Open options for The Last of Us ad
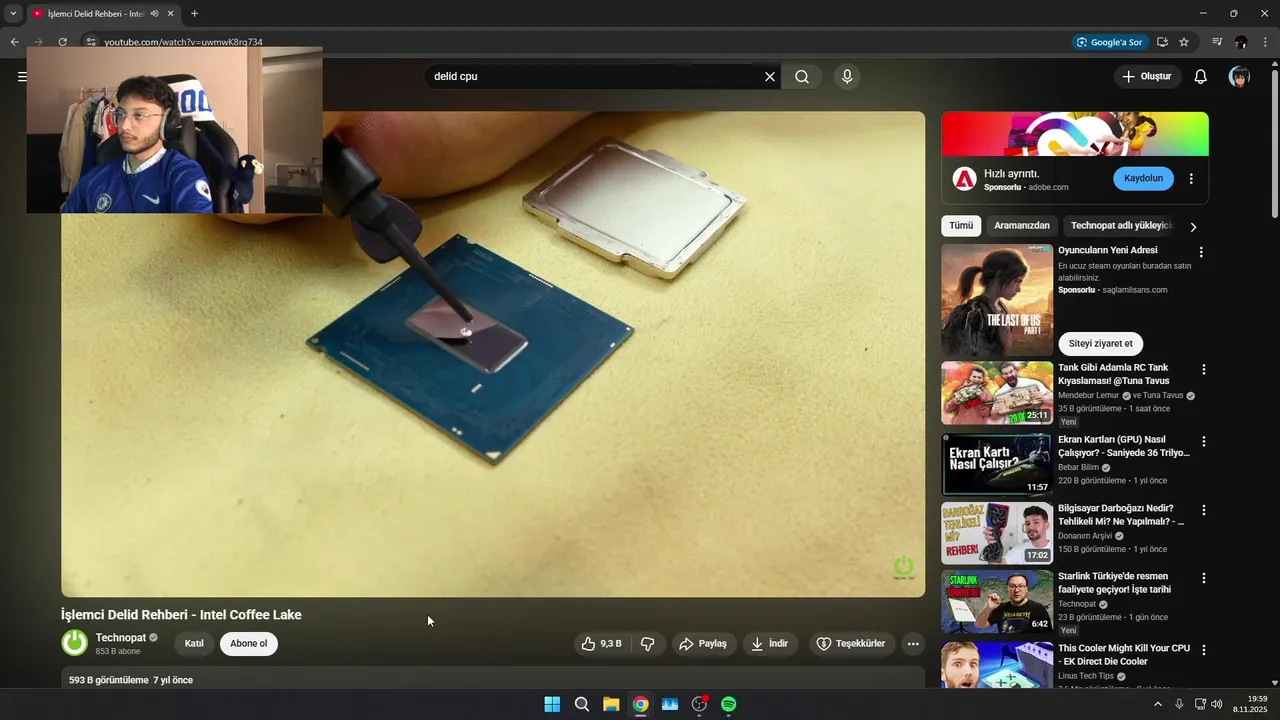This screenshot has height=720, width=1280. coord(1201,252)
